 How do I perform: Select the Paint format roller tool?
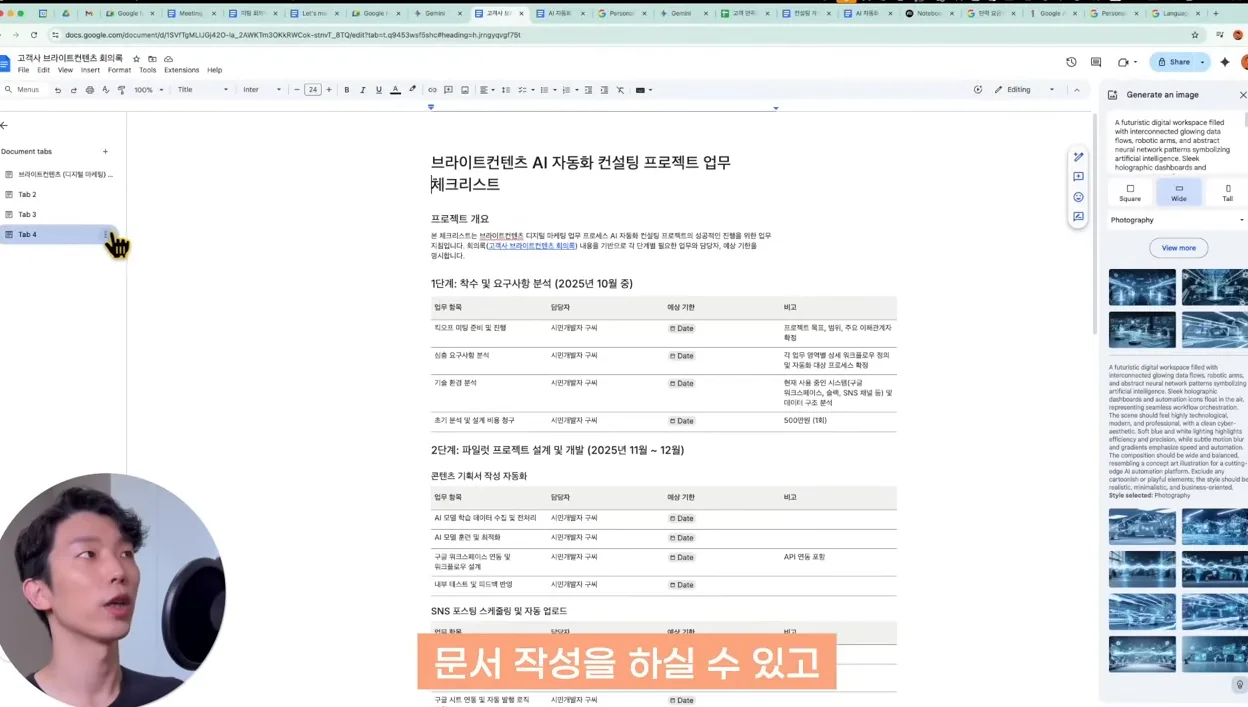121,90
